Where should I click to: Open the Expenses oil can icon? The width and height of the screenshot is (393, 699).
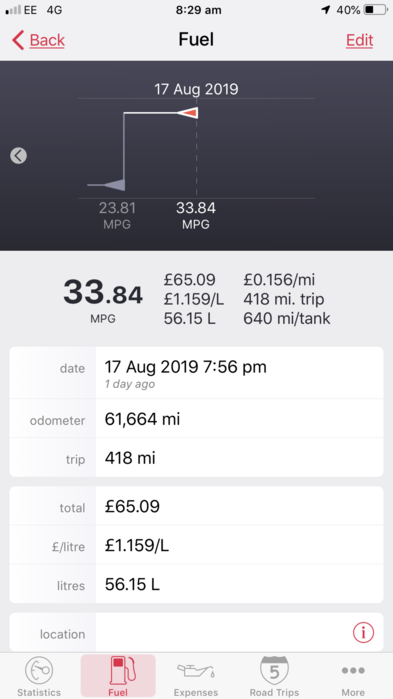[x=196, y=670]
